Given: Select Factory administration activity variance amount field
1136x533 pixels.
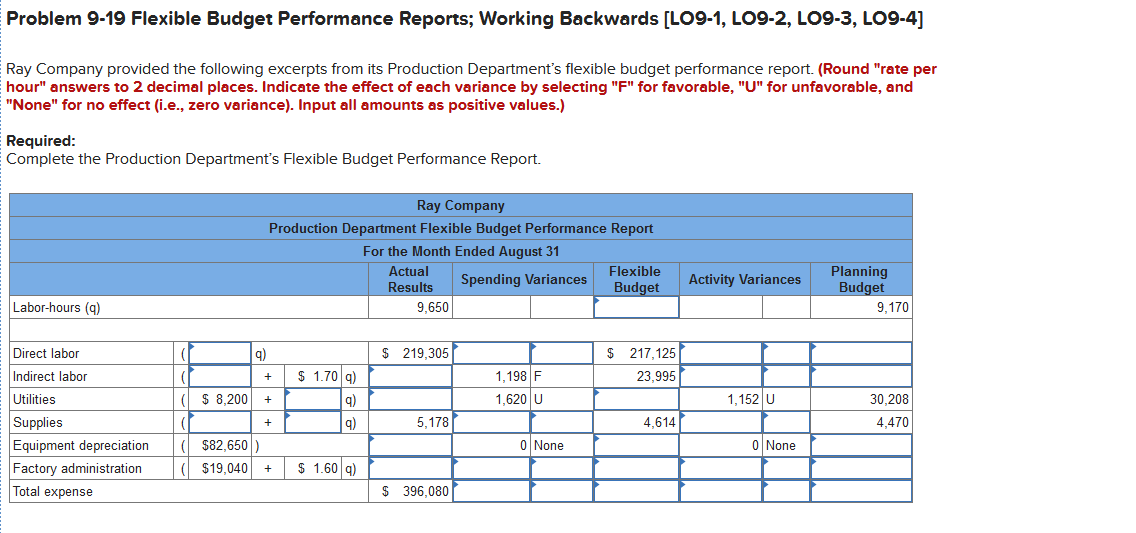Looking at the screenshot, I should coord(721,469).
